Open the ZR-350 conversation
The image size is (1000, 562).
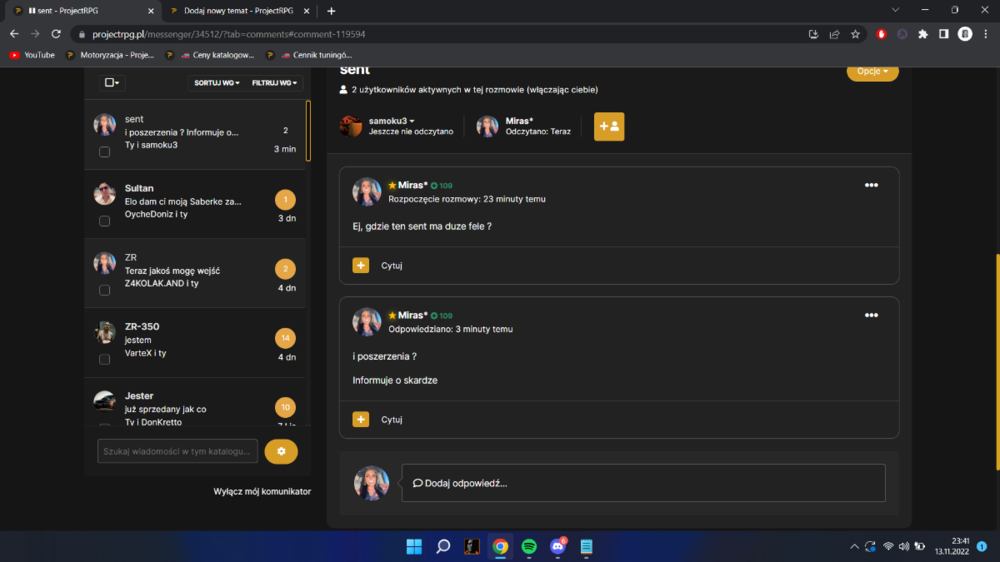click(195, 343)
